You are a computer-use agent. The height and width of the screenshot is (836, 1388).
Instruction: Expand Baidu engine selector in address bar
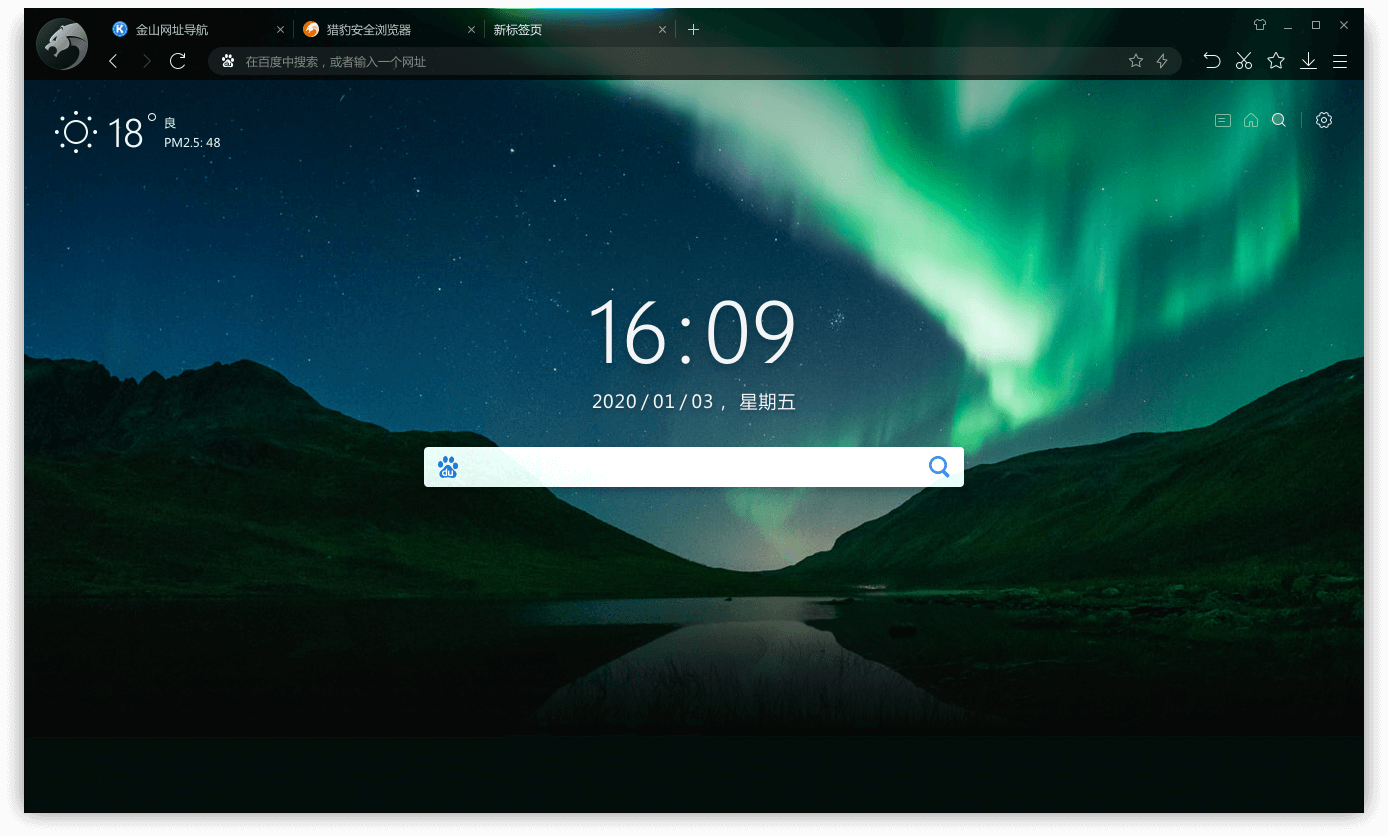[x=228, y=61]
